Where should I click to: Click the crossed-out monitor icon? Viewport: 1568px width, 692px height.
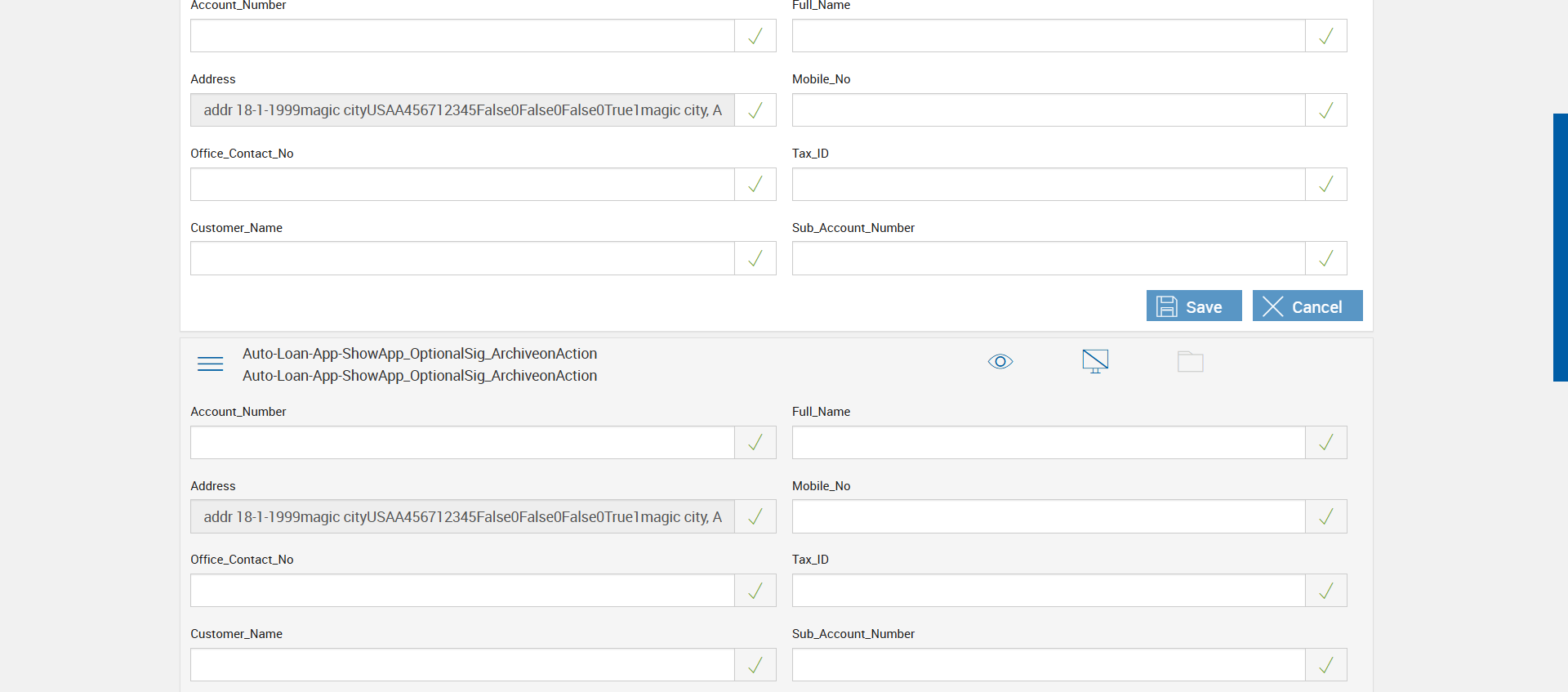coord(1095,361)
